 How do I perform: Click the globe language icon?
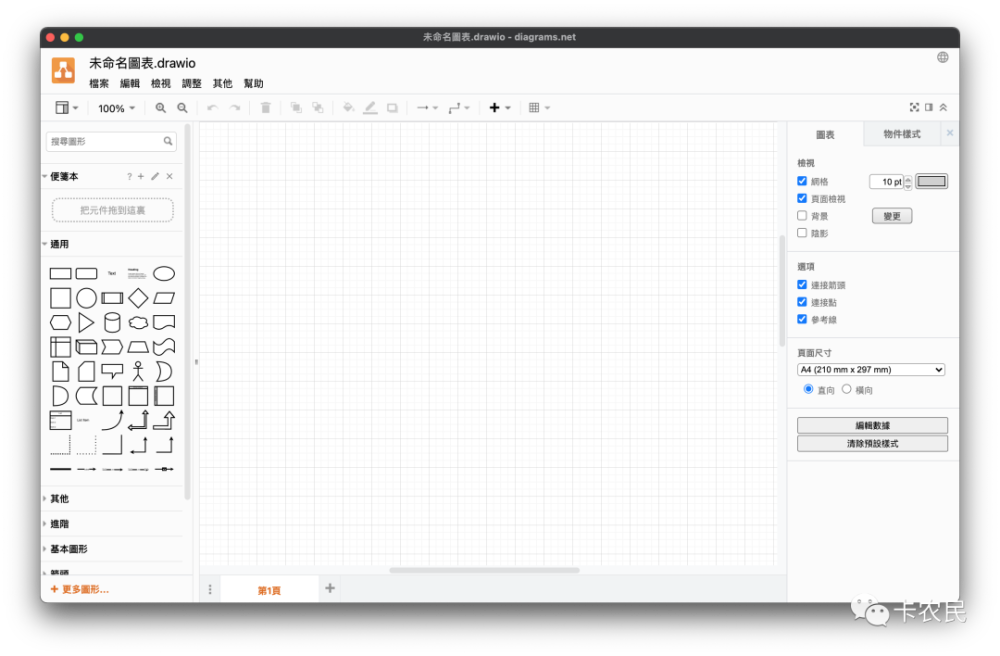point(943,57)
